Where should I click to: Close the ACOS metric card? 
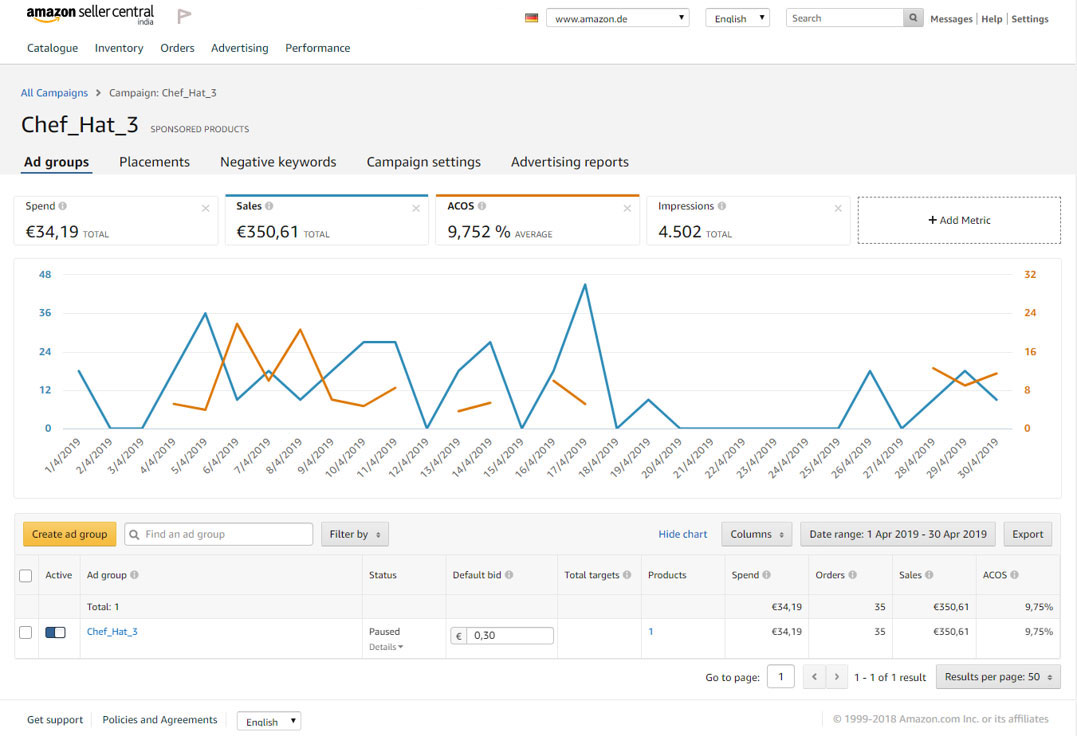tap(627, 208)
